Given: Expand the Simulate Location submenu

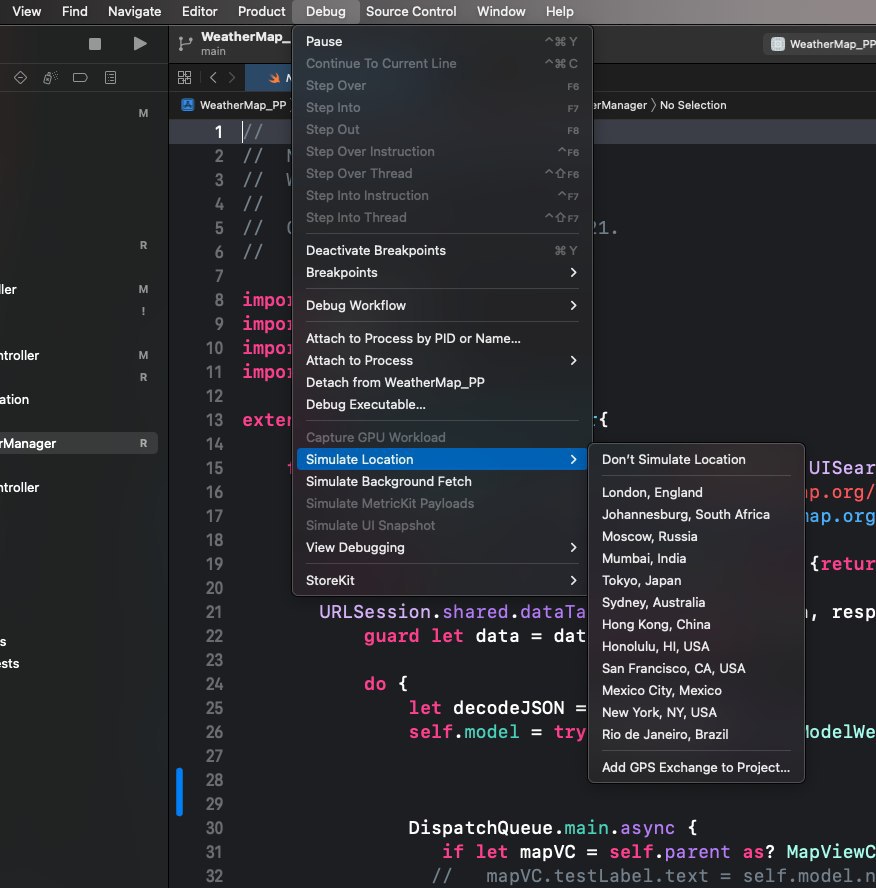Looking at the screenshot, I should click(x=442, y=459).
